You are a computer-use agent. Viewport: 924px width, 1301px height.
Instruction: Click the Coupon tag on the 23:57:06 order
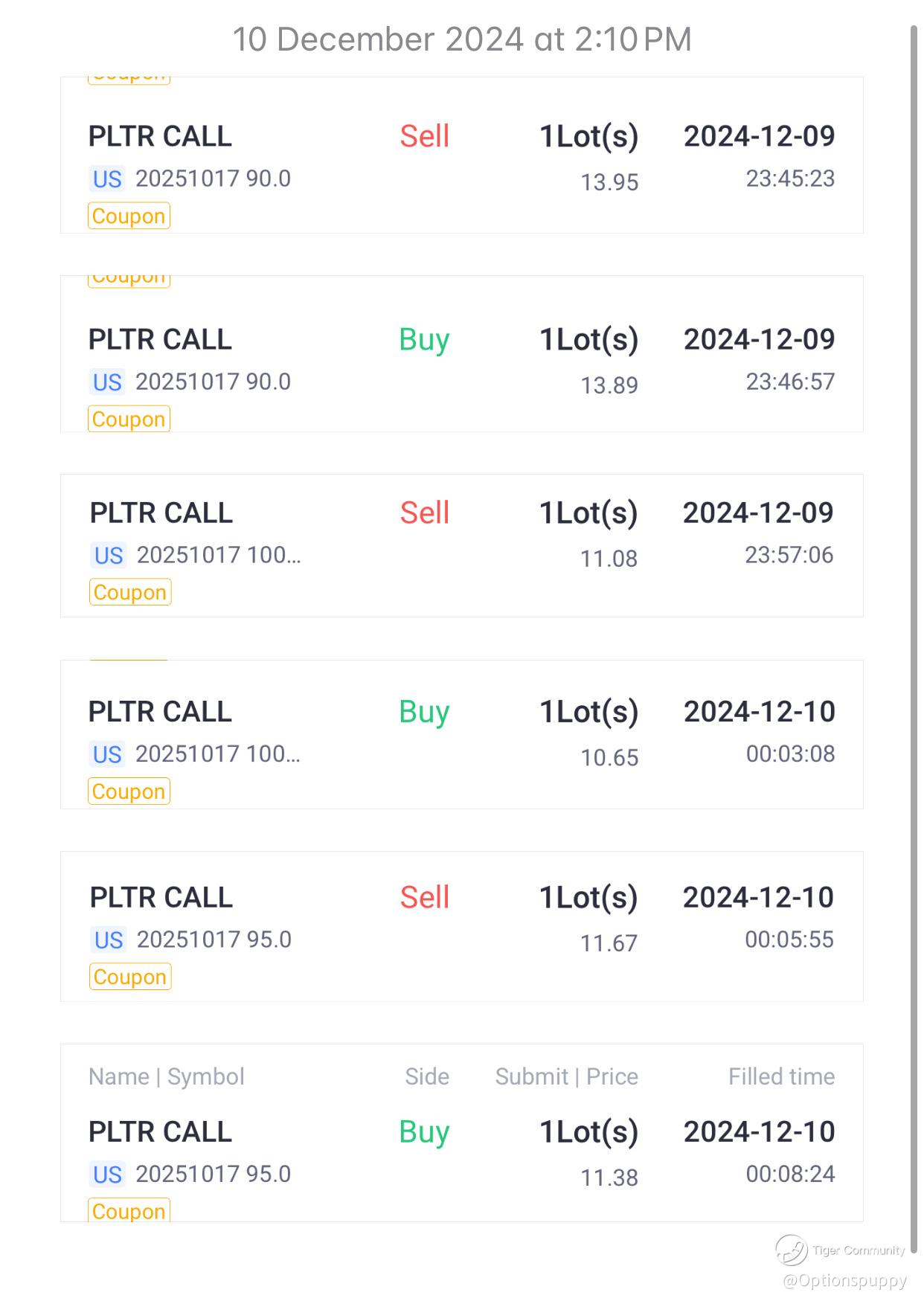[x=130, y=592]
